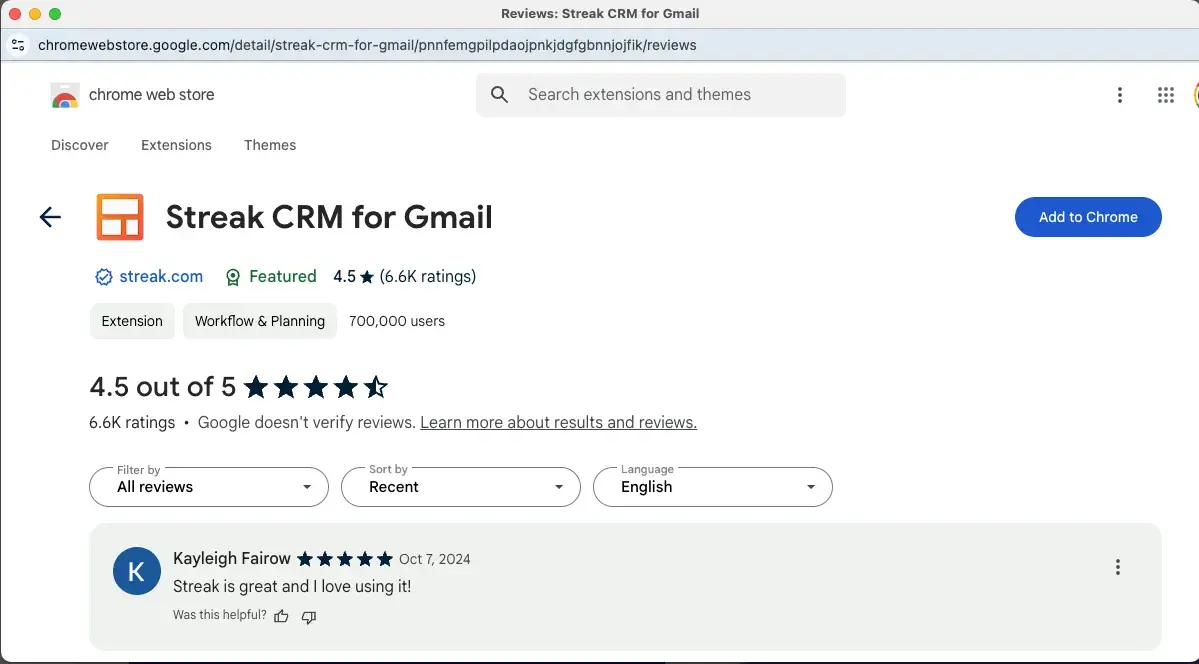Click the Kayleigh Fairow reviewer name
Screen dimensions: 1199x664
click(232, 558)
